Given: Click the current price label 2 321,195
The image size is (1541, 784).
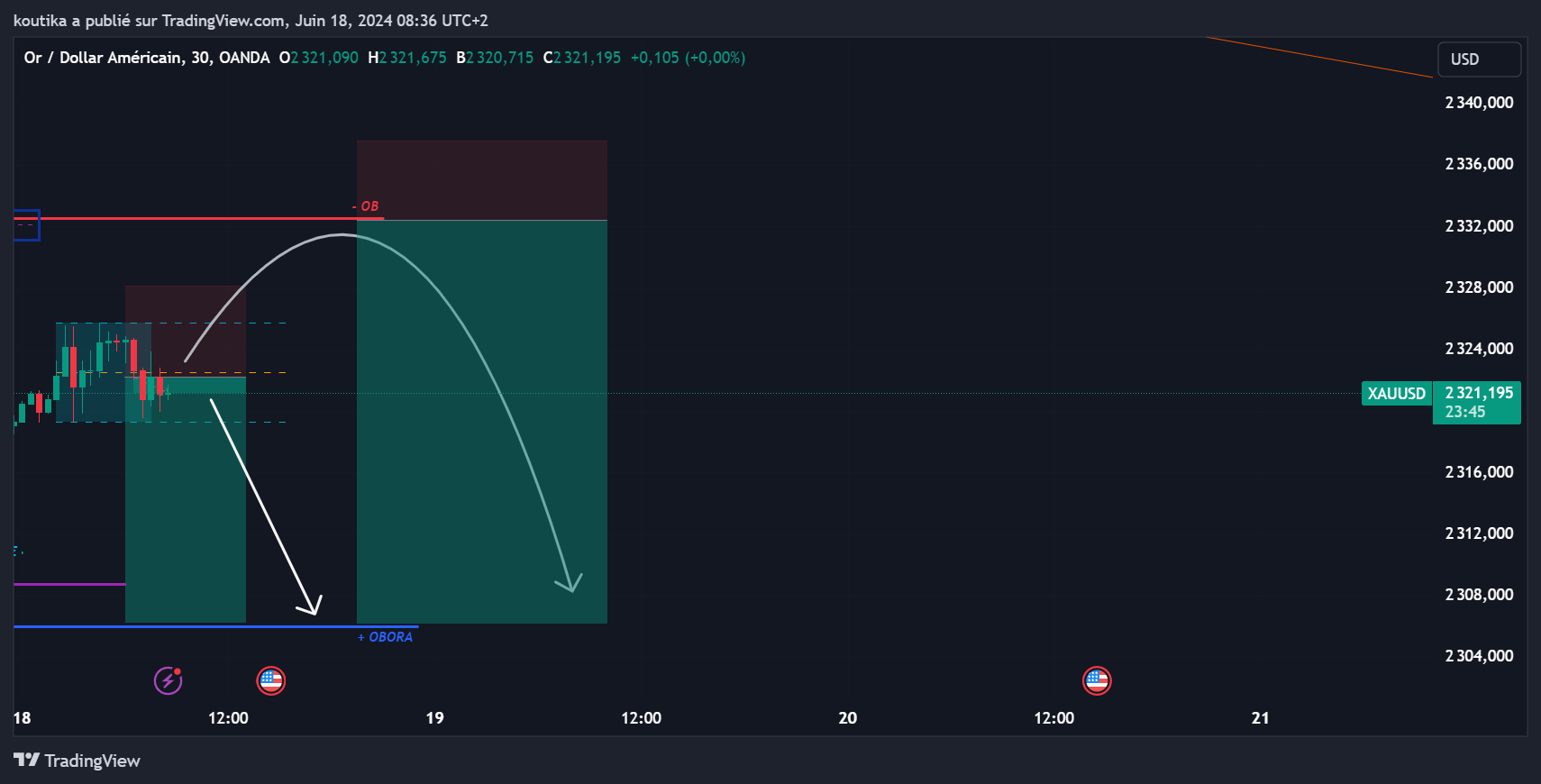Looking at the screenshot, I should (x=1478, y=394).
